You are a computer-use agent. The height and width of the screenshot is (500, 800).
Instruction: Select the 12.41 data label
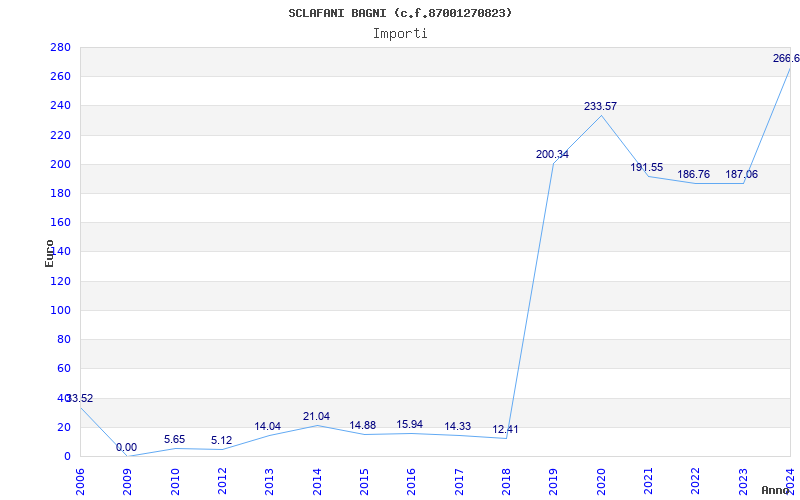pos(505,430)
